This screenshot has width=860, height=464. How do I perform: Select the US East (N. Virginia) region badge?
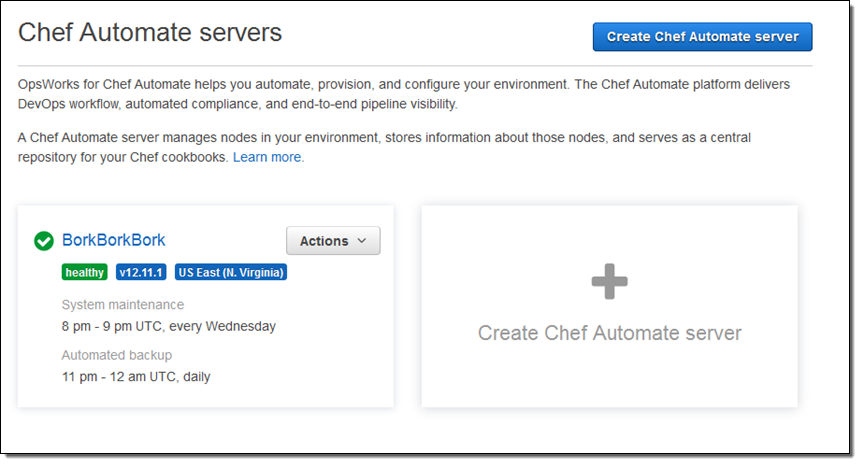(x=230, y=272)
